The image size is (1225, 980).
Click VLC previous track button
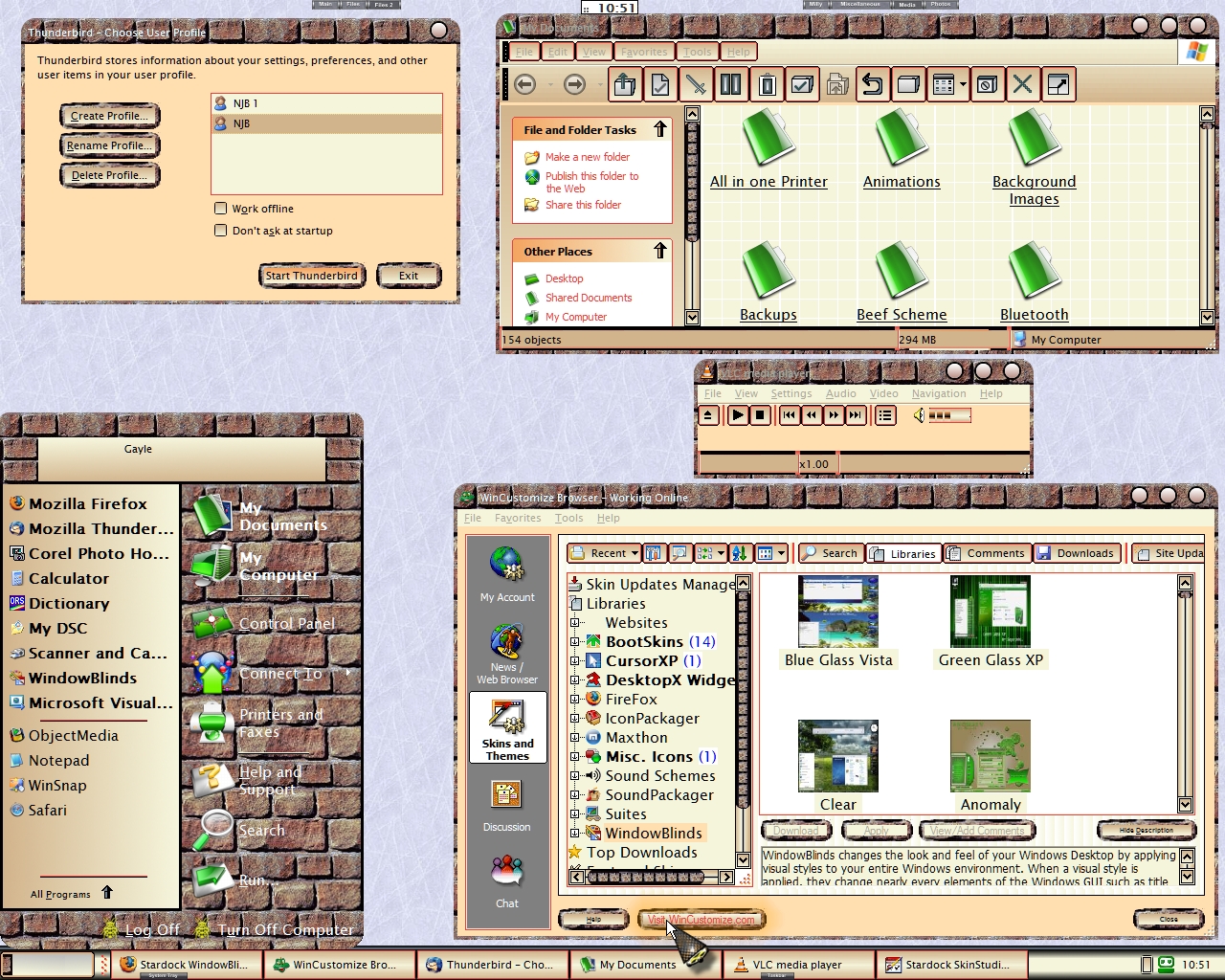[789, 415]
